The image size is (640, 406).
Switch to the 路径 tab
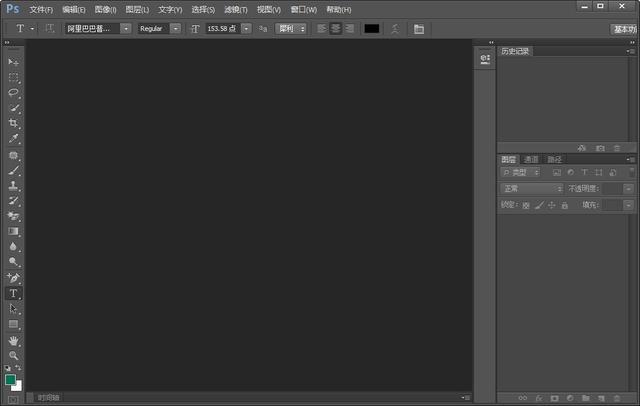coord(555,160)
